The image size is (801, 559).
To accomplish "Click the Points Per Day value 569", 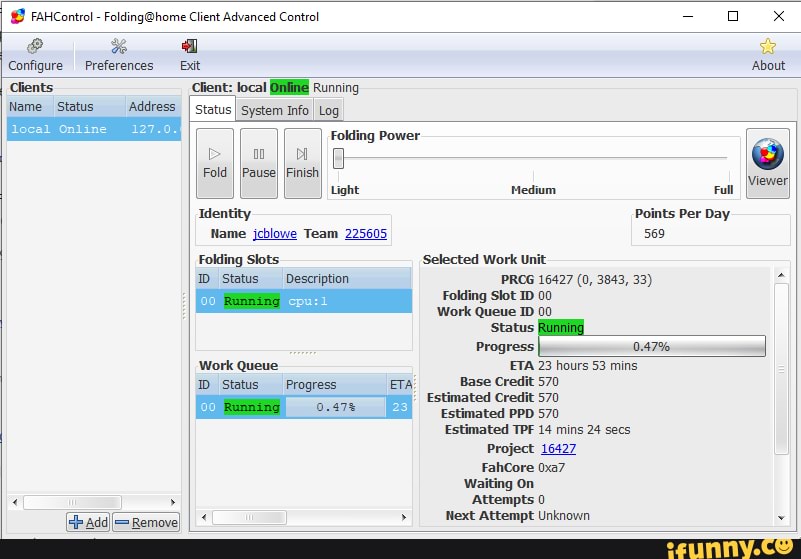I will point(654,234).
